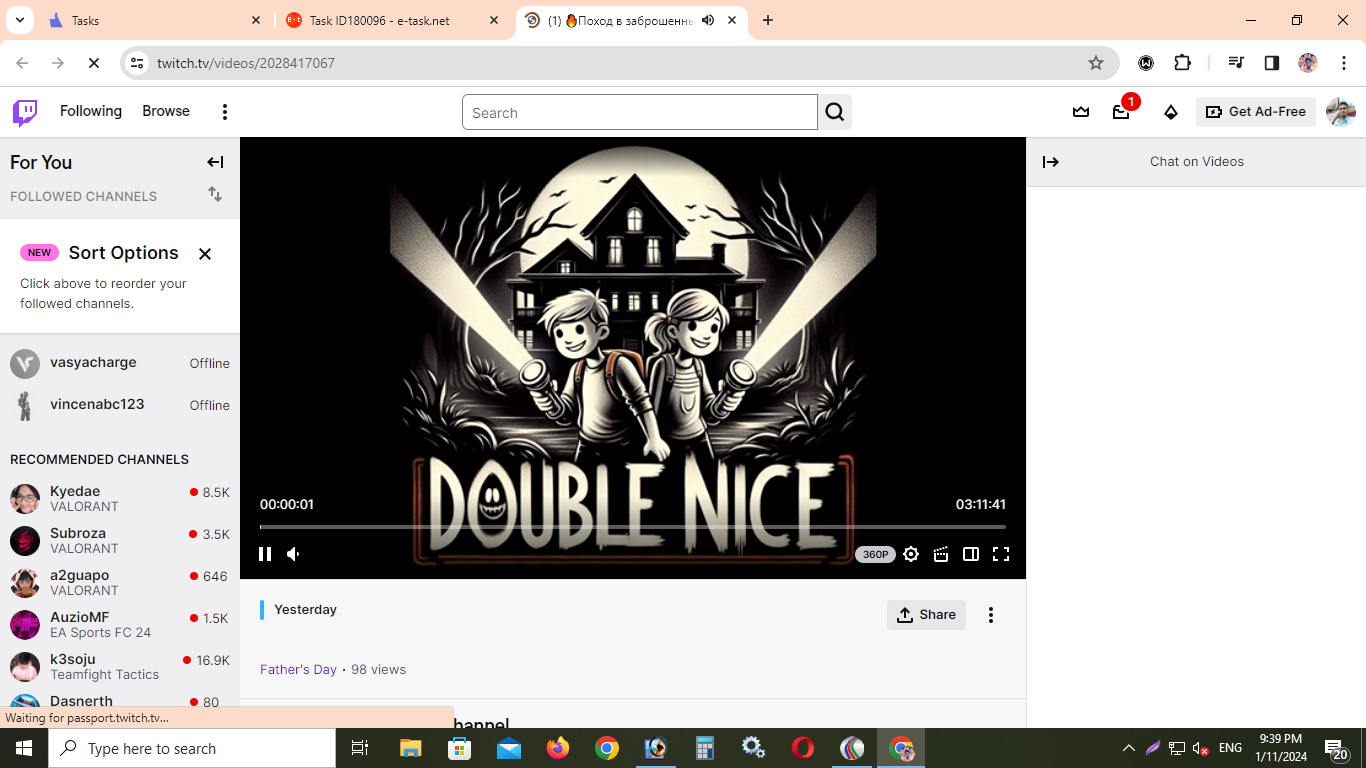The width and height of the screenshot is (1366, 768).
Task: Click Kyedae's avatar thumbnail
Action: (x=25, y=499)
